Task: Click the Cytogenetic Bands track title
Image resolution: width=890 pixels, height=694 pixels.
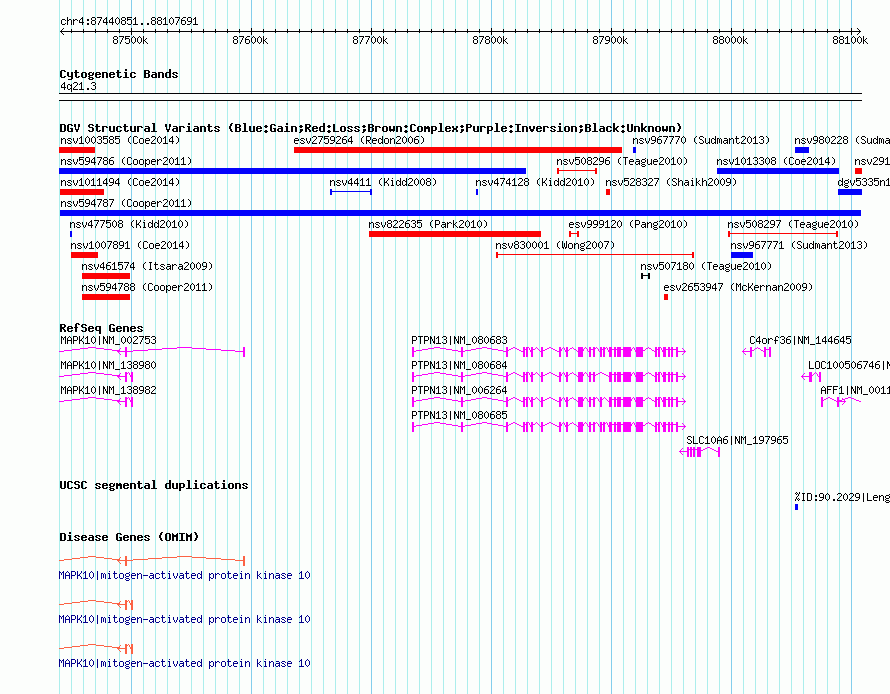Action: (x=119, y=74)
